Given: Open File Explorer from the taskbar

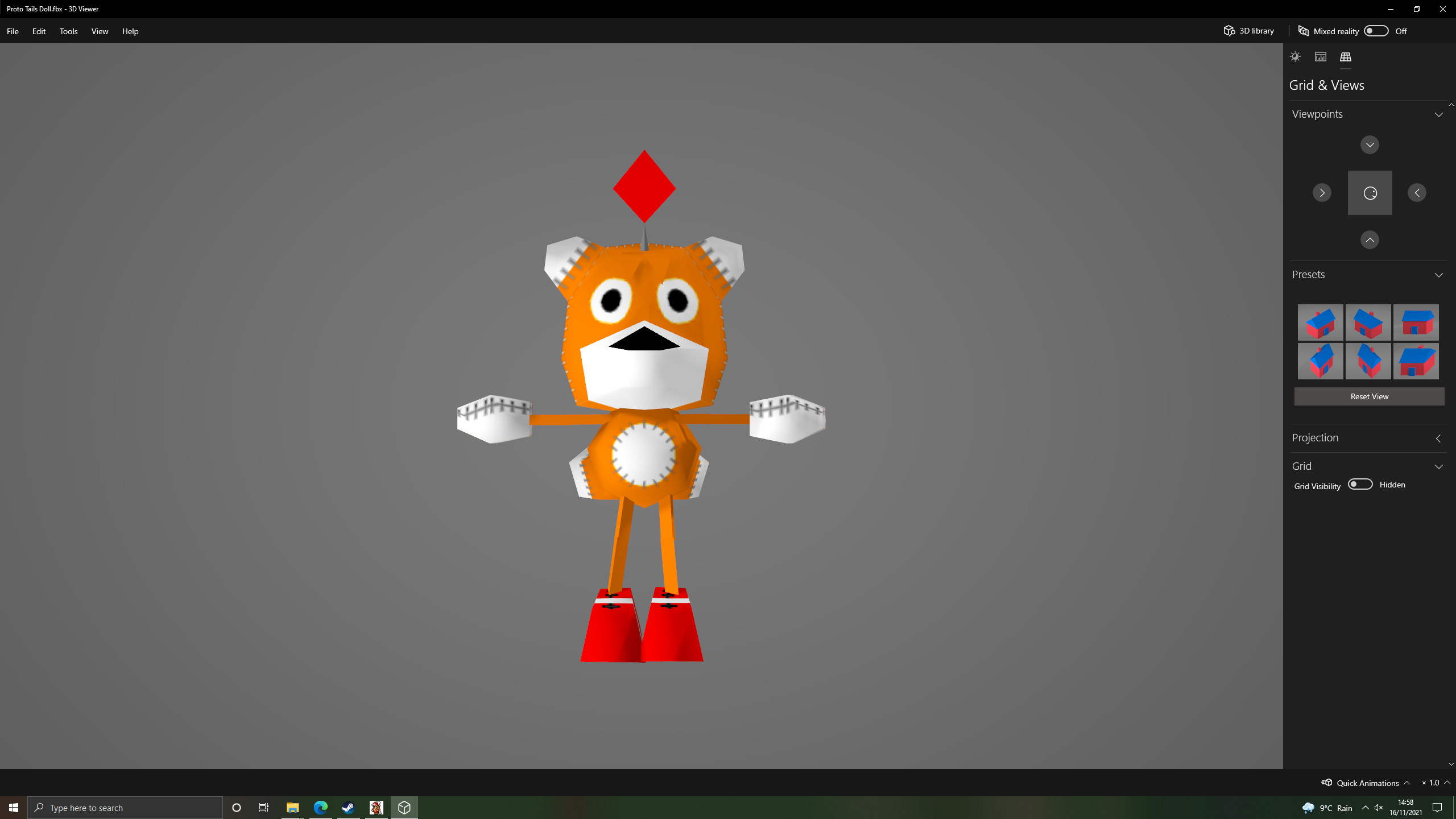Looking at the screenshot, I should 292,808.
